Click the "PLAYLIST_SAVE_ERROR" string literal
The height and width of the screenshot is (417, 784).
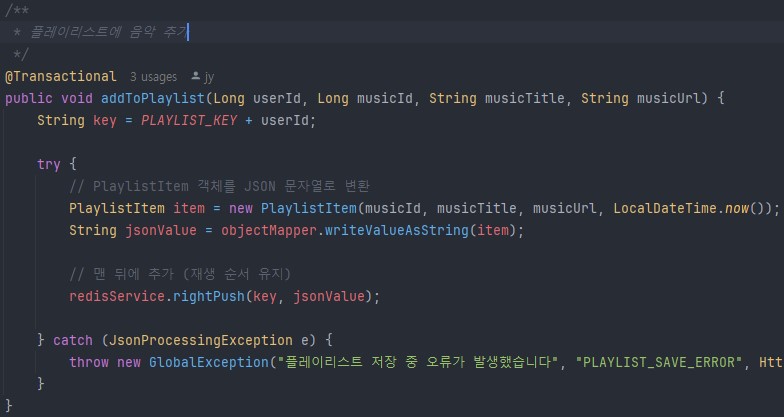[655, 362]
